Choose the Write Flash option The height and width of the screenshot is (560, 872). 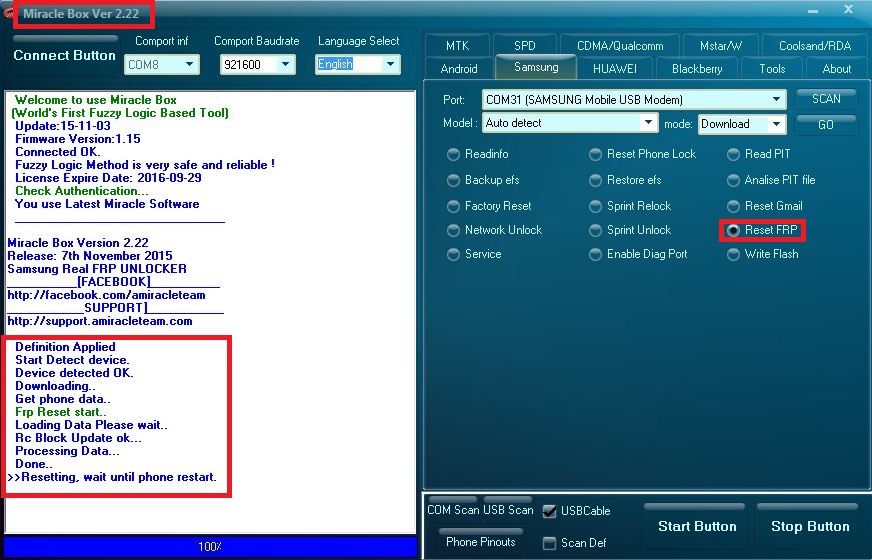coord(734,254)
